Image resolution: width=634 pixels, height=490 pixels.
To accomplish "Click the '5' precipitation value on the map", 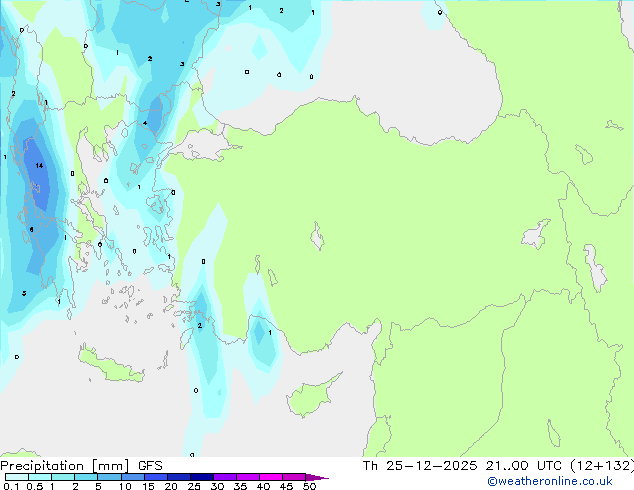I will (x=24, y=293).
